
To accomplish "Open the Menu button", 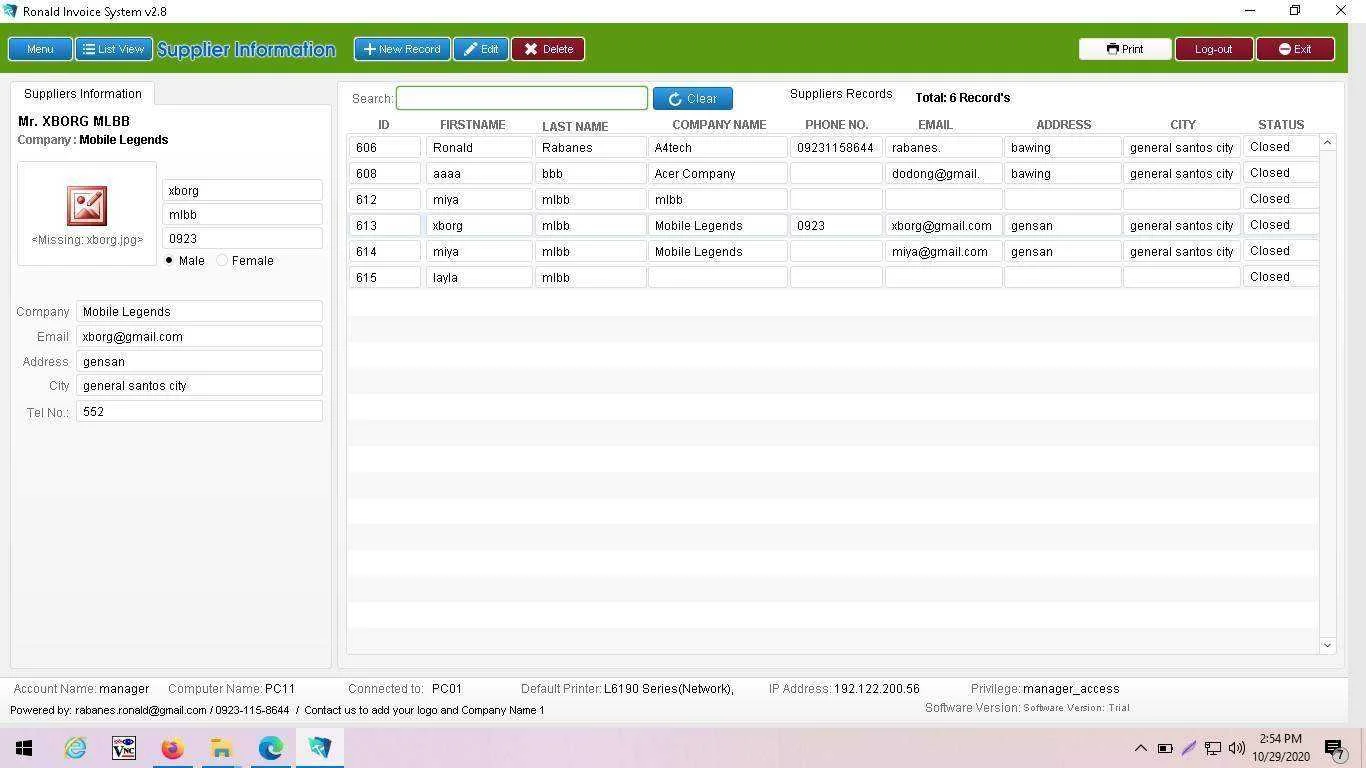I will pos(40,49).
